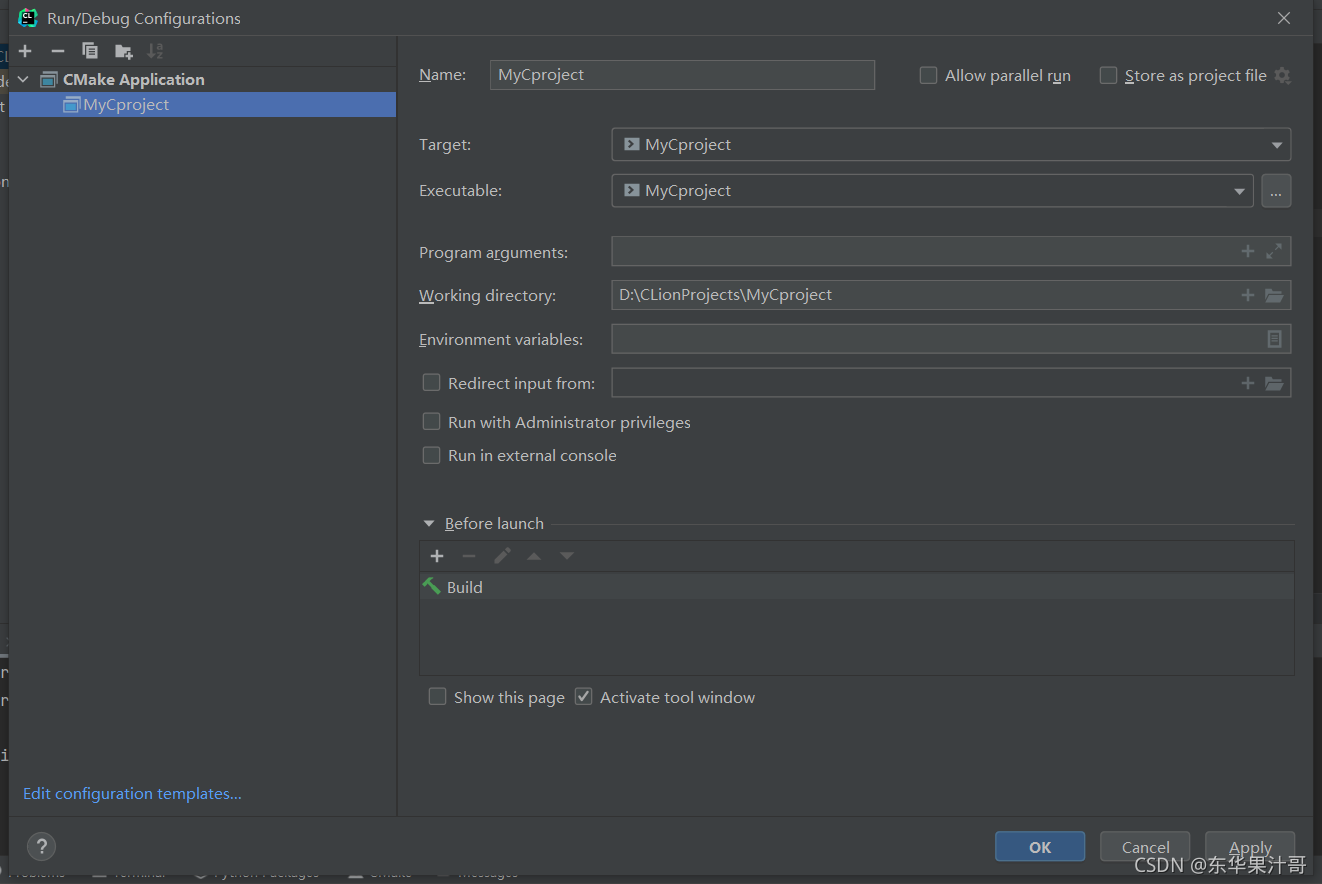Expand the Program arguments field
The height and width of the screenshot is (884, 1322).
[1274, 251]
